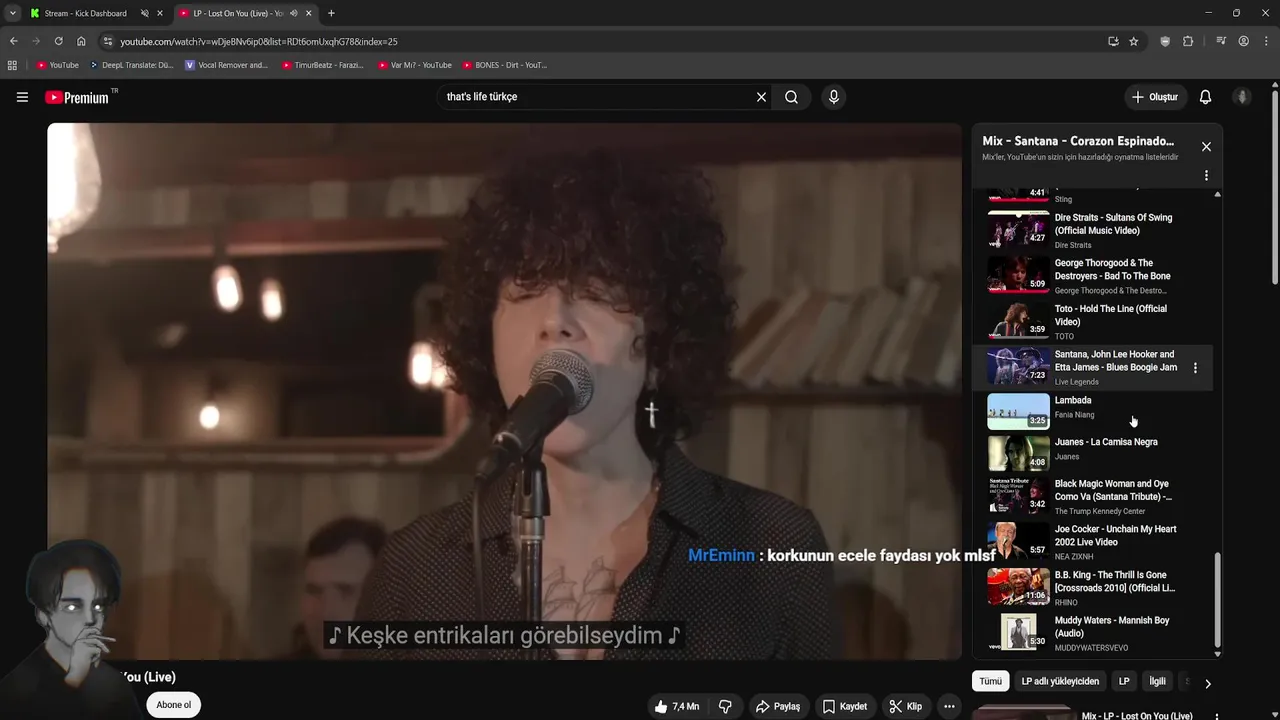Open Mix playlist options menu
The width and height of the screenshot is (1280, 720).
coord(1206,175)
